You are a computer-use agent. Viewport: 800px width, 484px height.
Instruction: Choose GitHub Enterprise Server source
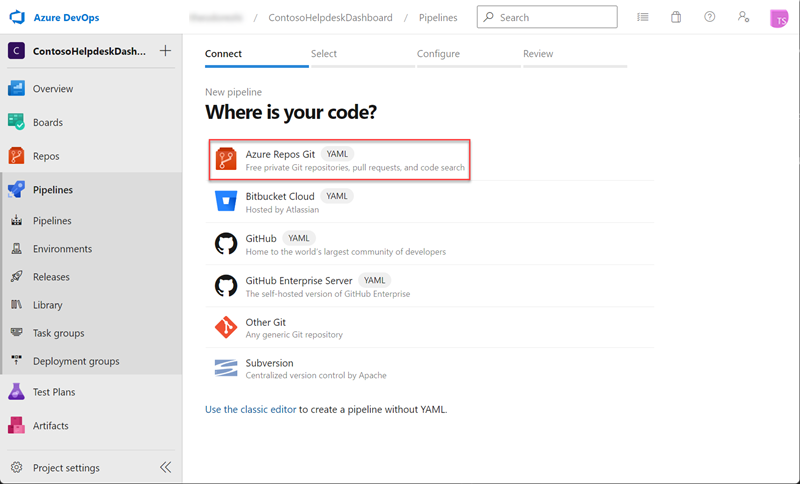430,286
